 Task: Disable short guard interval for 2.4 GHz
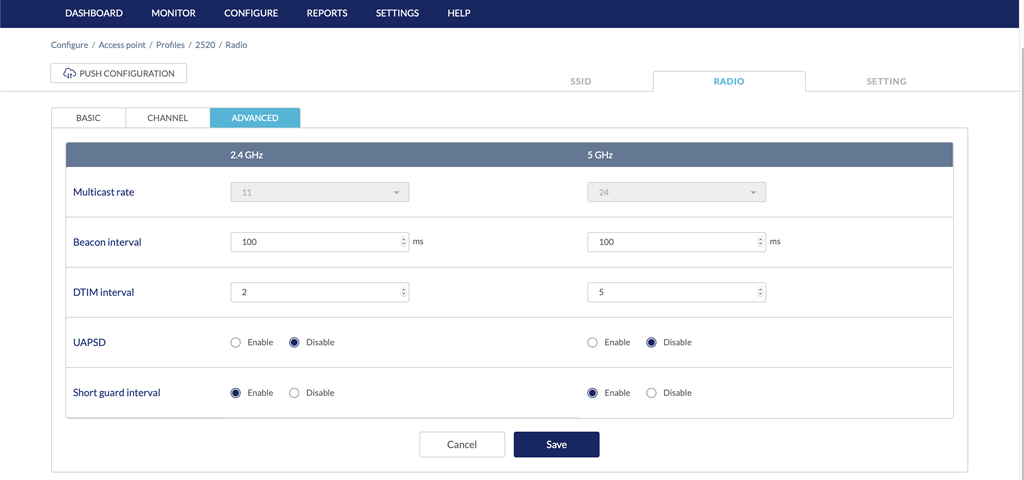click(x=294, y=393)
